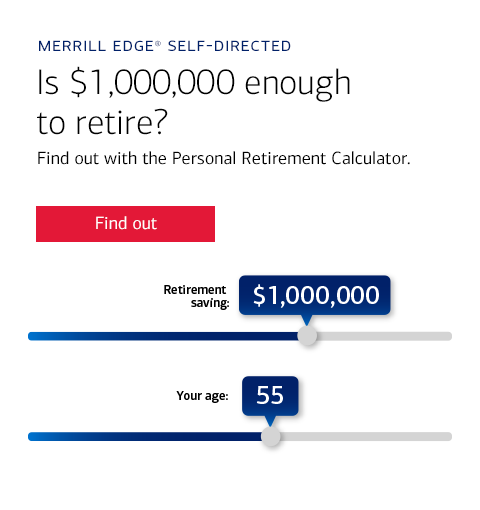Click the Your age label
The height and width of the screenshot is (510, 480).
202,396
